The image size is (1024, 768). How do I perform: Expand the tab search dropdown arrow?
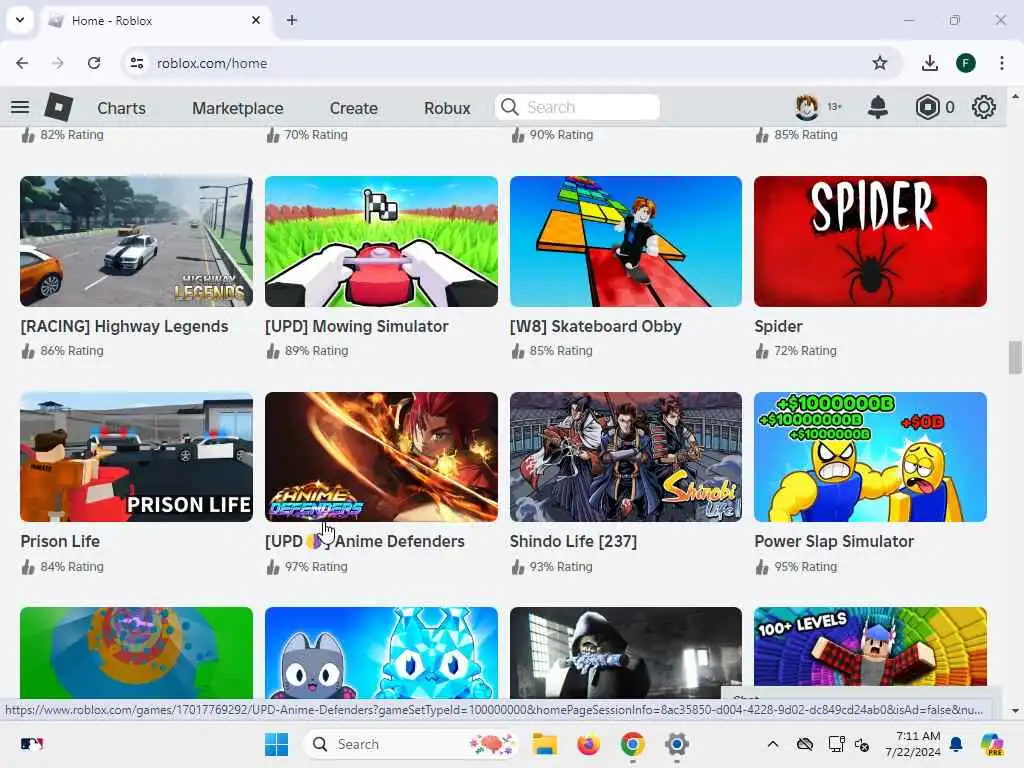[x=20, y=20]
